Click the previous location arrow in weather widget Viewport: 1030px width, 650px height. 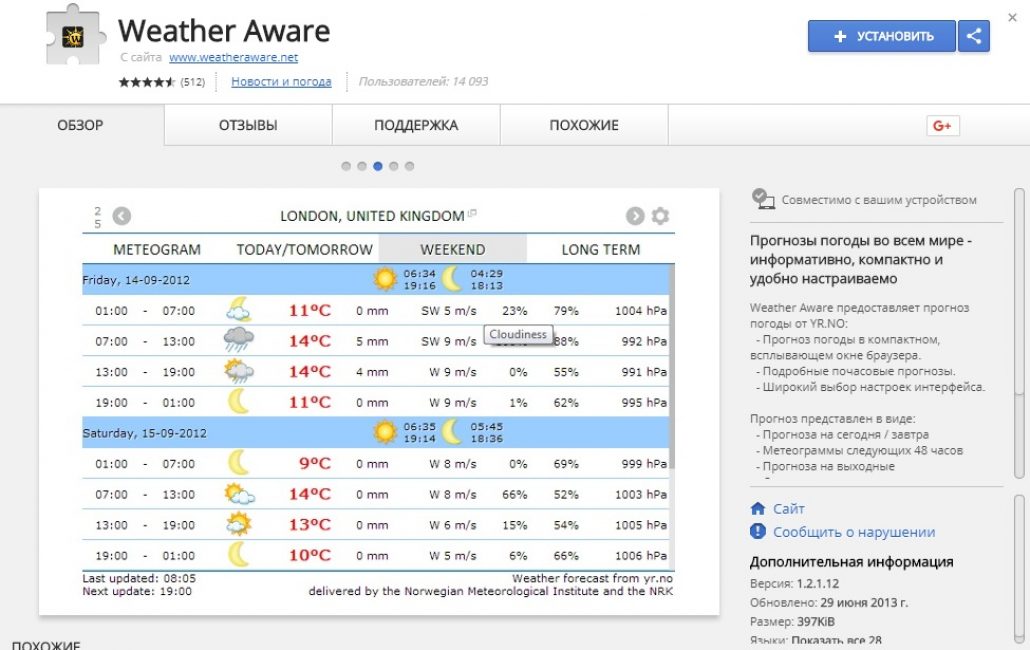click(x=122, y=216)
